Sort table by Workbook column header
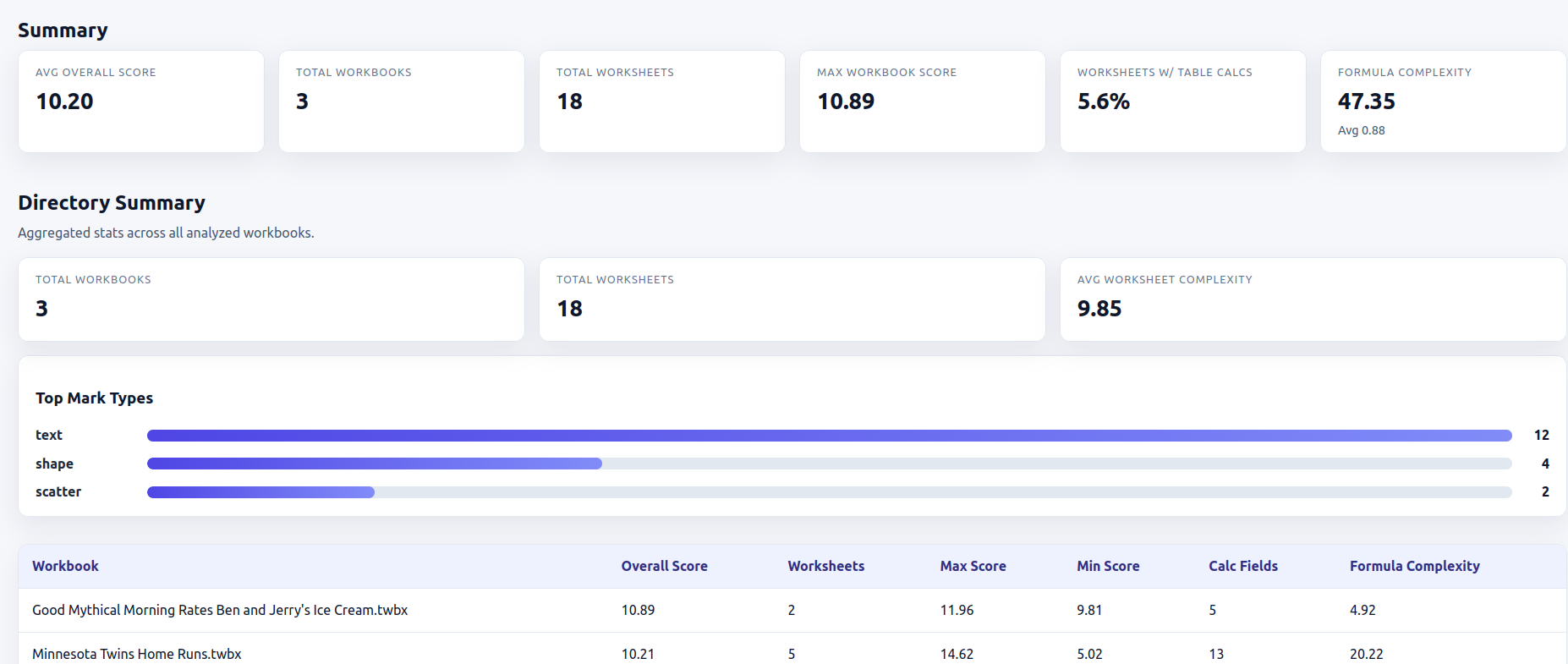The image size is (1568, 664). (65, 567)
